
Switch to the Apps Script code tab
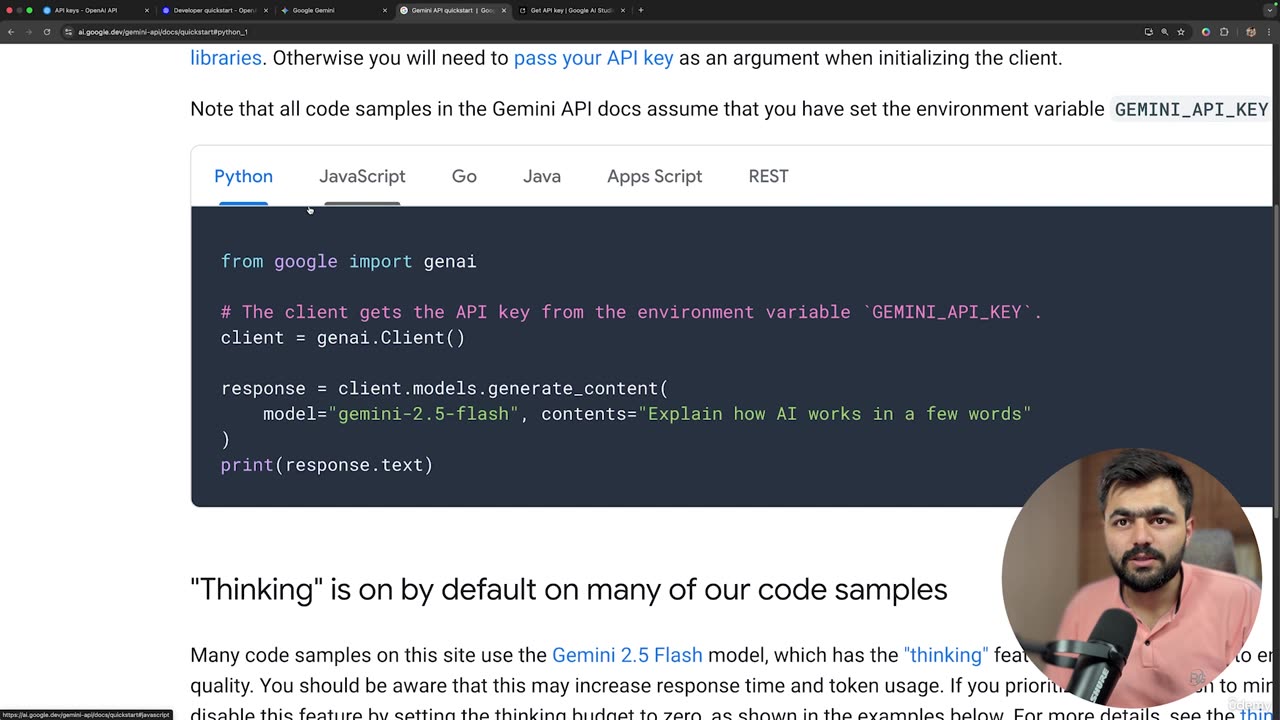654,176
